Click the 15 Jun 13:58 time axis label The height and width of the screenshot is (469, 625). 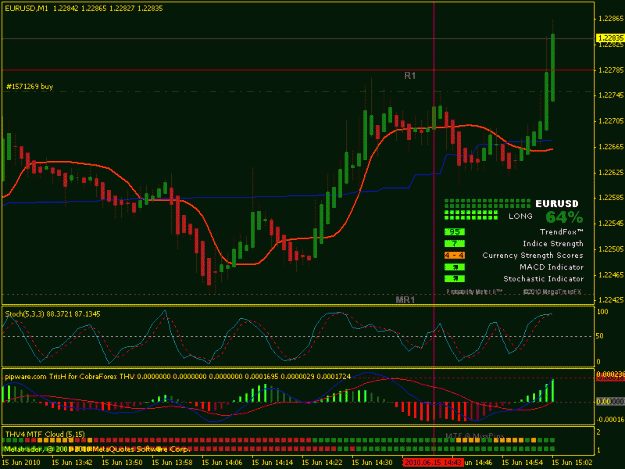pos(172,463)
